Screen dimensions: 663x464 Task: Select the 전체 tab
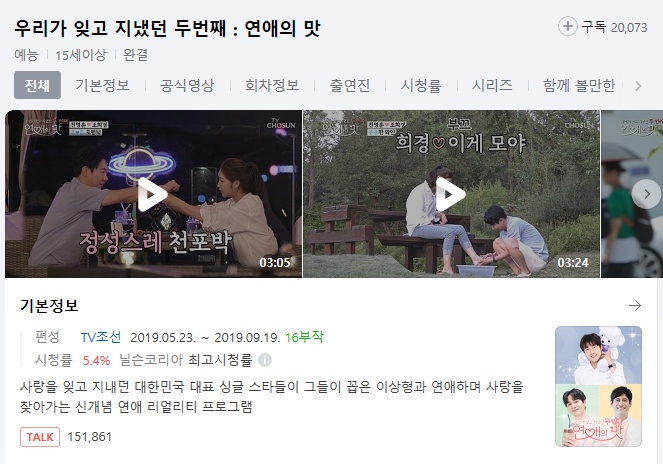click(x=37, y=85)
